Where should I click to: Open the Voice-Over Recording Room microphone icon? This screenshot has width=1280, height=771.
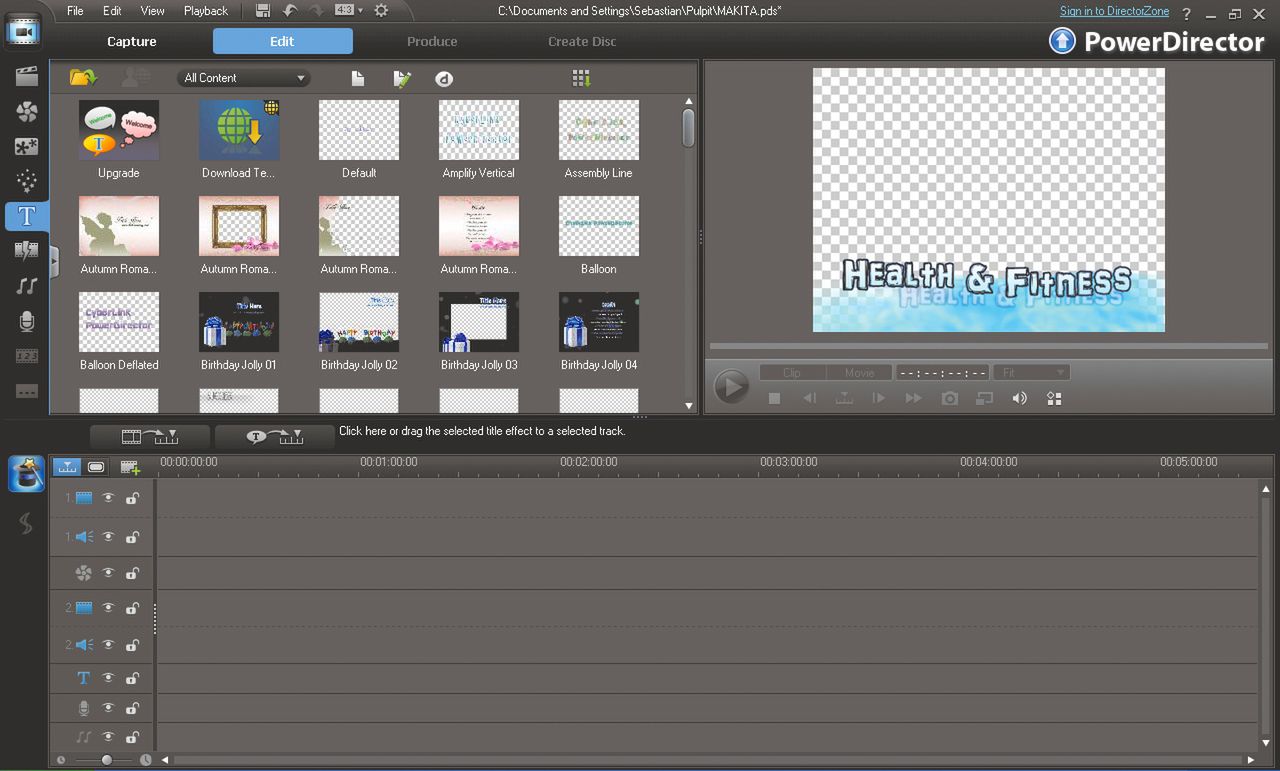[27, 321]
